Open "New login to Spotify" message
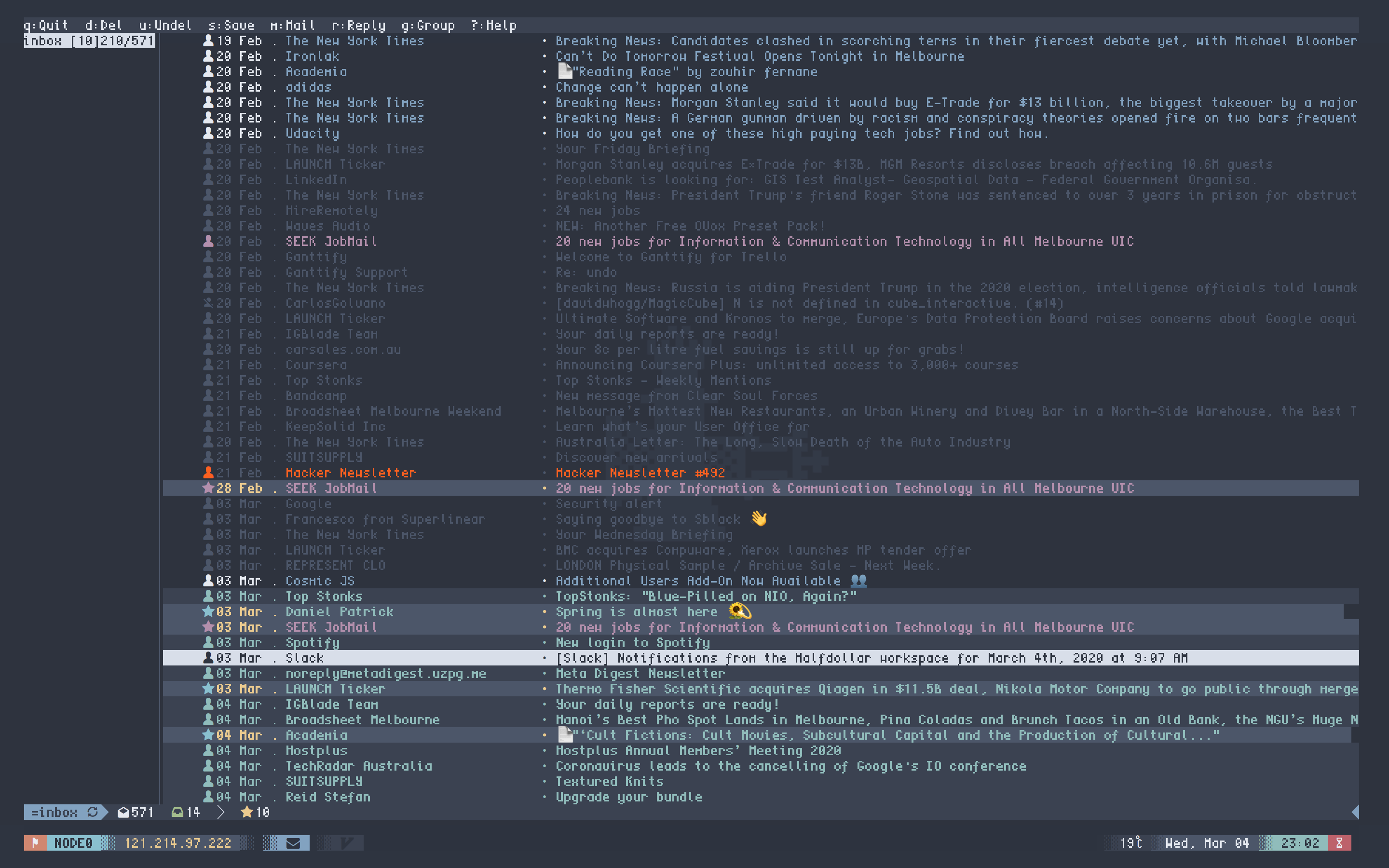Screen dimensions: 1389x868 coord(761,642)
